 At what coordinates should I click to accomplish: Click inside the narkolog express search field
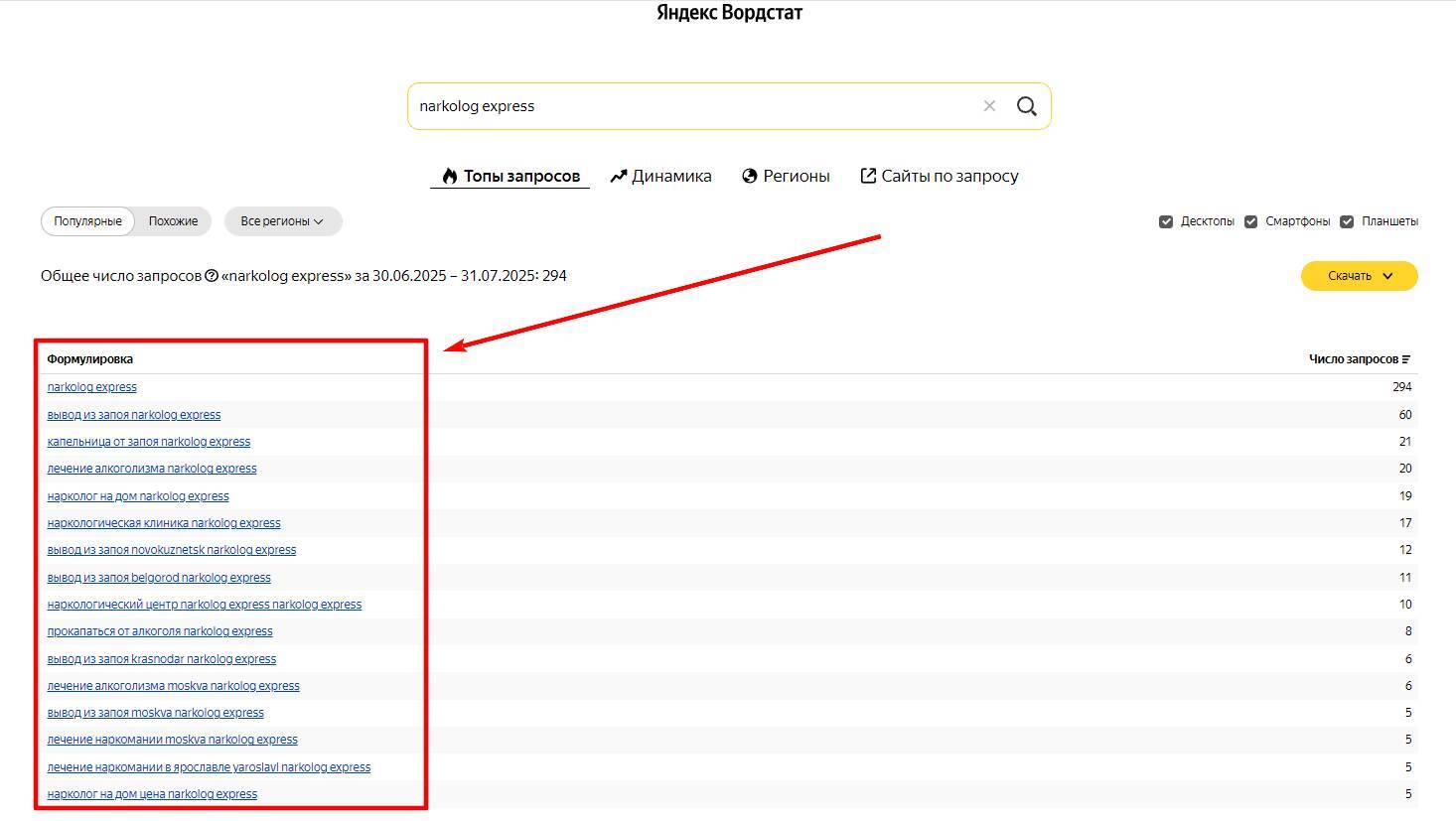click(685, 106)
